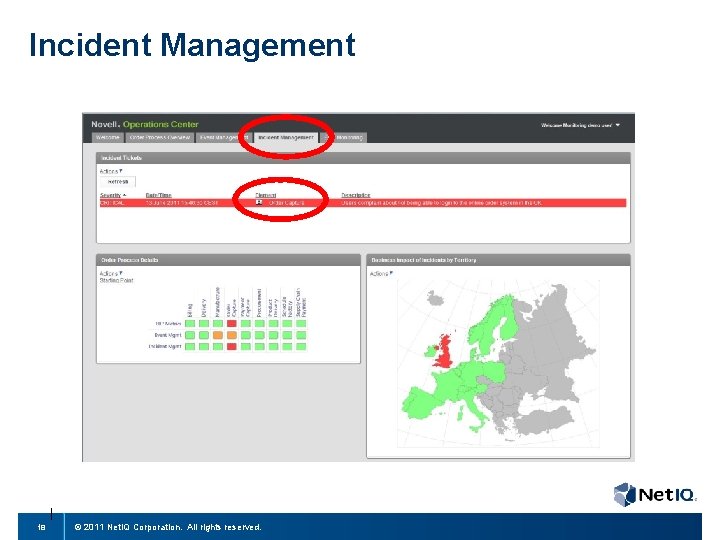
Task: Click the Starting Point label
Action: [x=116, y=280]
